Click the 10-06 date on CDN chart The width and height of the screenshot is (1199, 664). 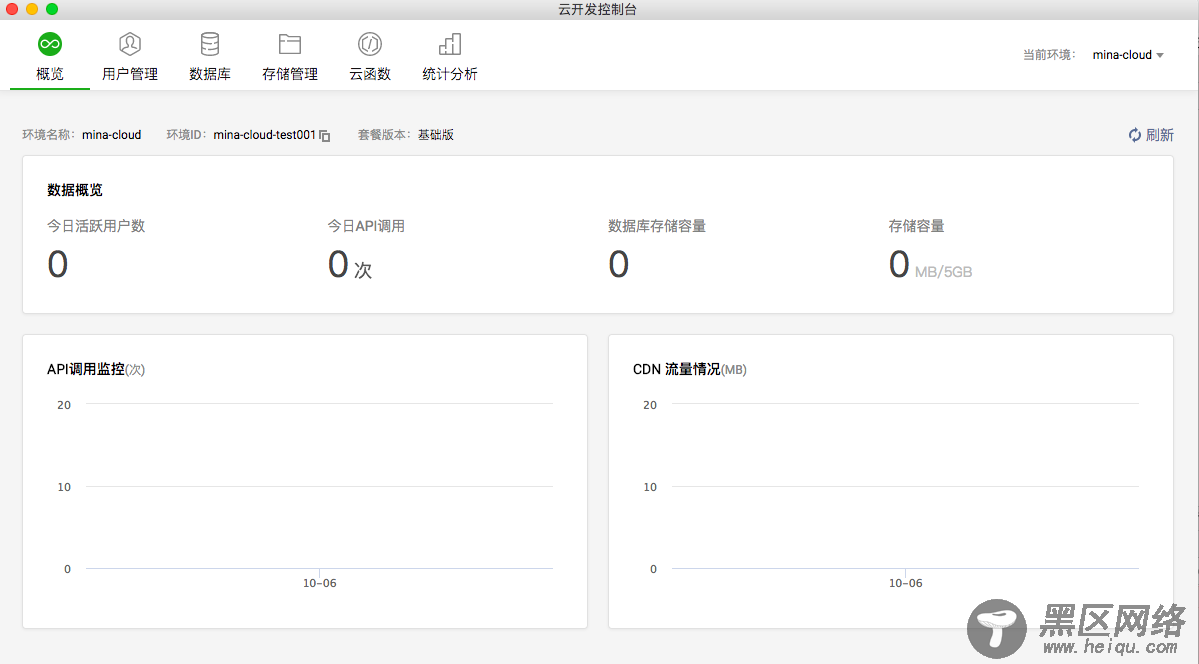[905, 584]
